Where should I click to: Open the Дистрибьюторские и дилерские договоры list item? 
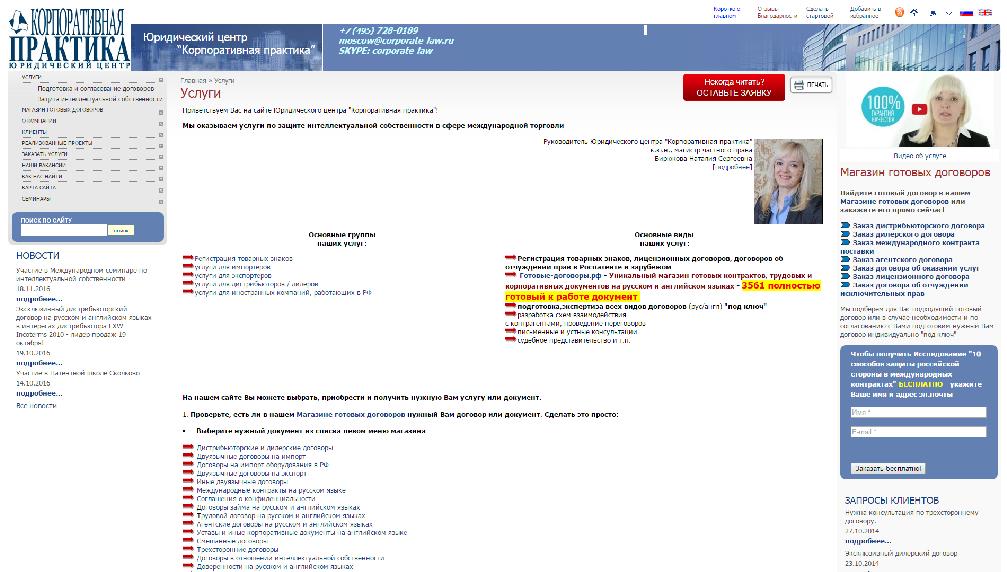(265, 447)
